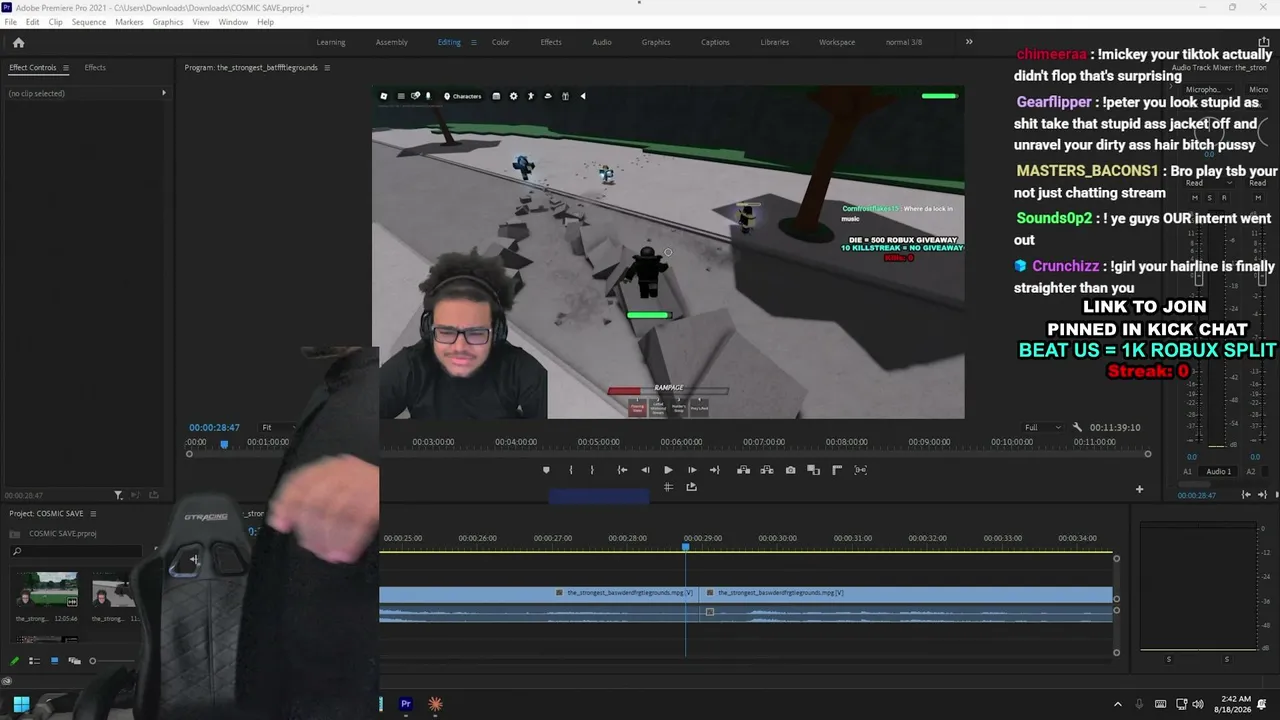Select playback resolution Full dropdown
Viewport: 1280px width, 720px height.
point(1043,427)
